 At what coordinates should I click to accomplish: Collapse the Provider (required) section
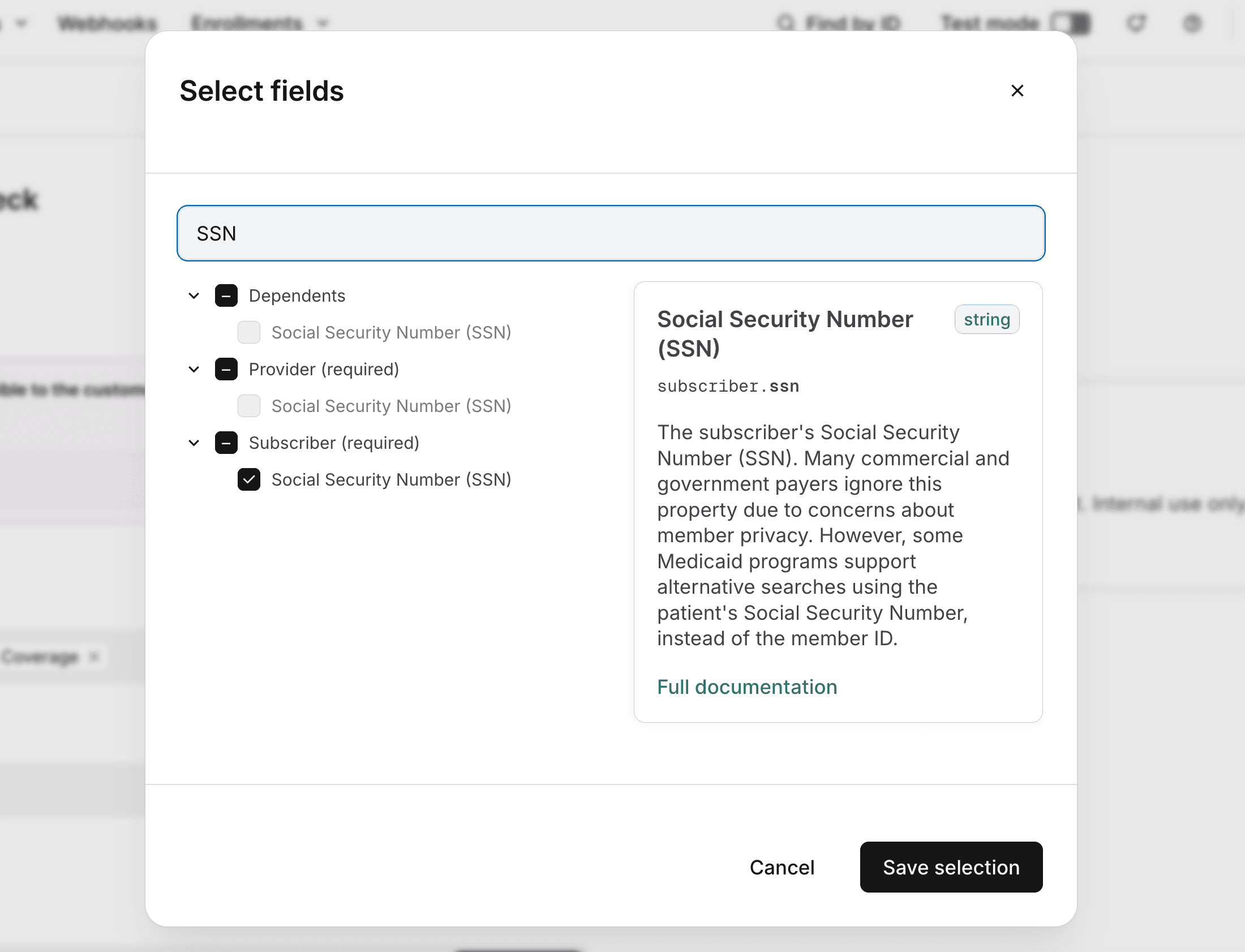click(x=193, y=369)
